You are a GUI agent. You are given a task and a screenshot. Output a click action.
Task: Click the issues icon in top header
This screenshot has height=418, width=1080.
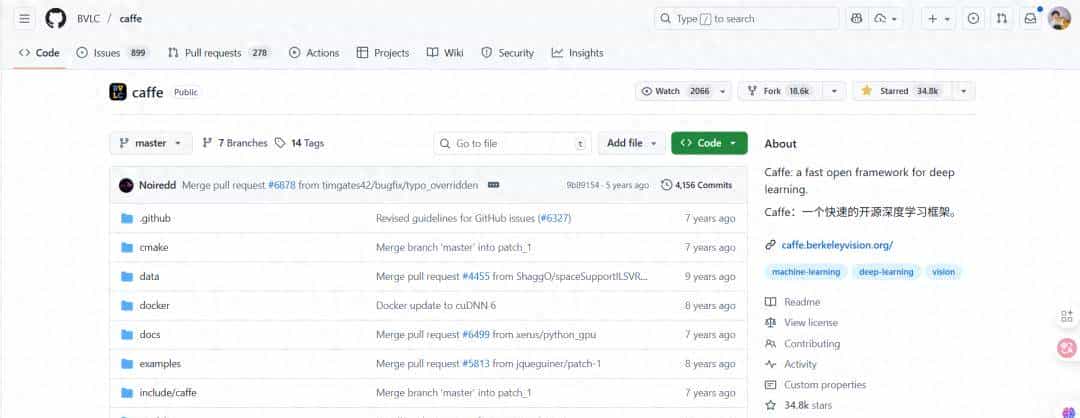[x=973, y=18]
